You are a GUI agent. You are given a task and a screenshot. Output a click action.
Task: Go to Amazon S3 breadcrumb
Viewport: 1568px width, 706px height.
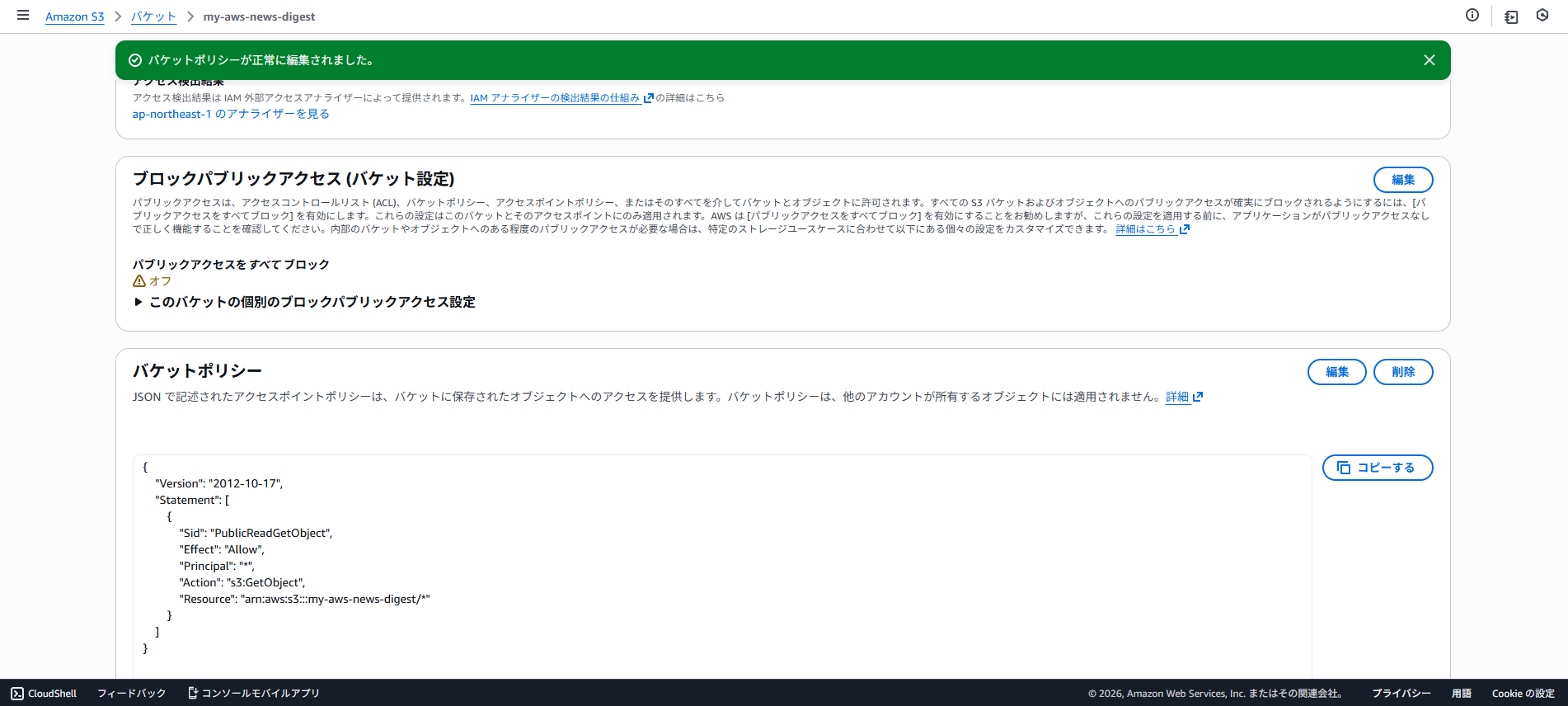click(x=74, y=16)
